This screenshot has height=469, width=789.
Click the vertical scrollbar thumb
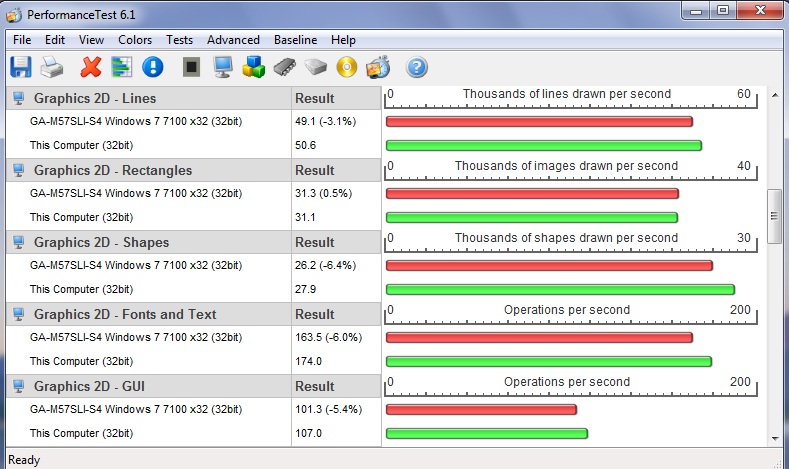(x=774, y=216)
